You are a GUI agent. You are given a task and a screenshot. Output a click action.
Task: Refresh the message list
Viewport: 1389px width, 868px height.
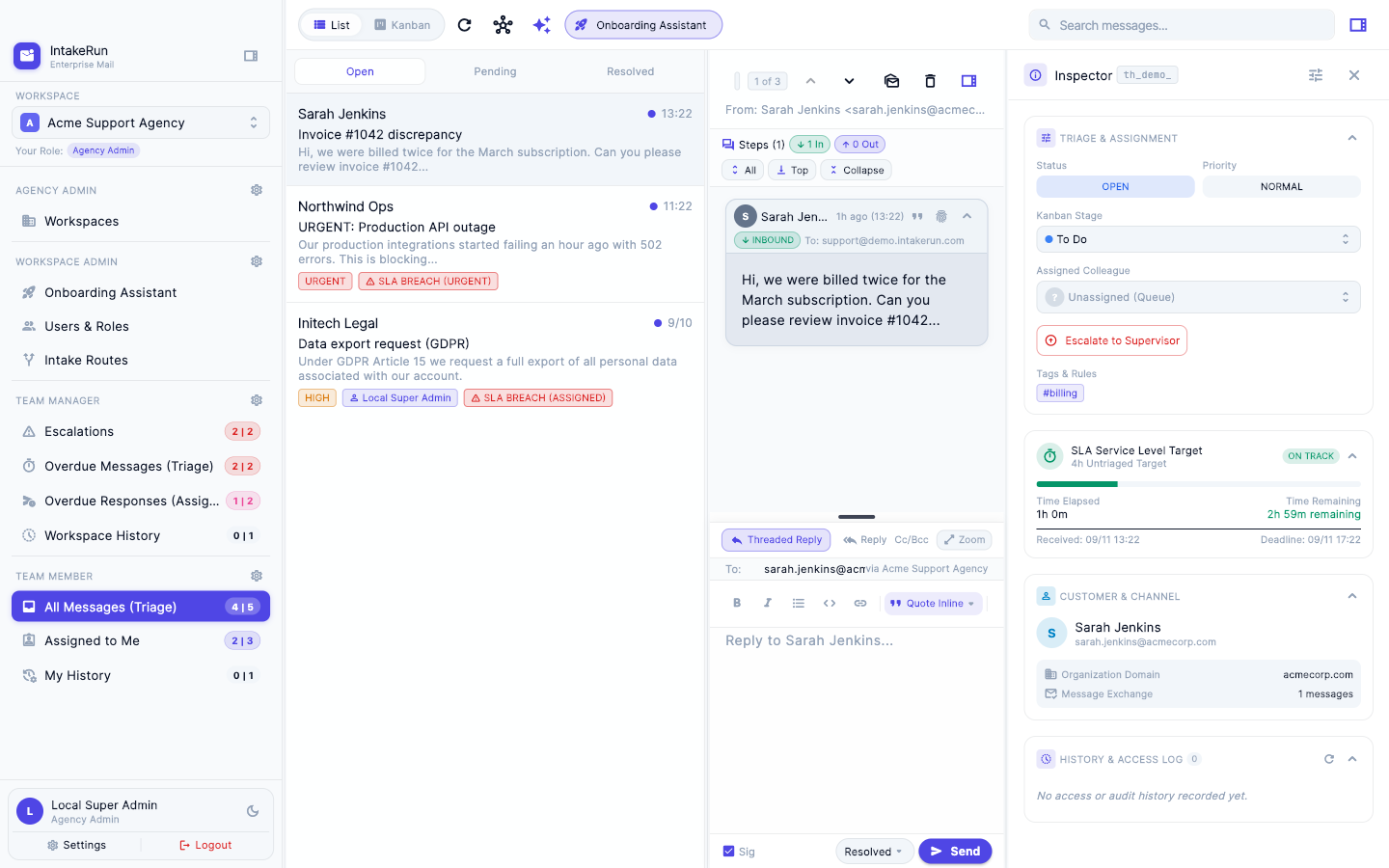(464, 25)
